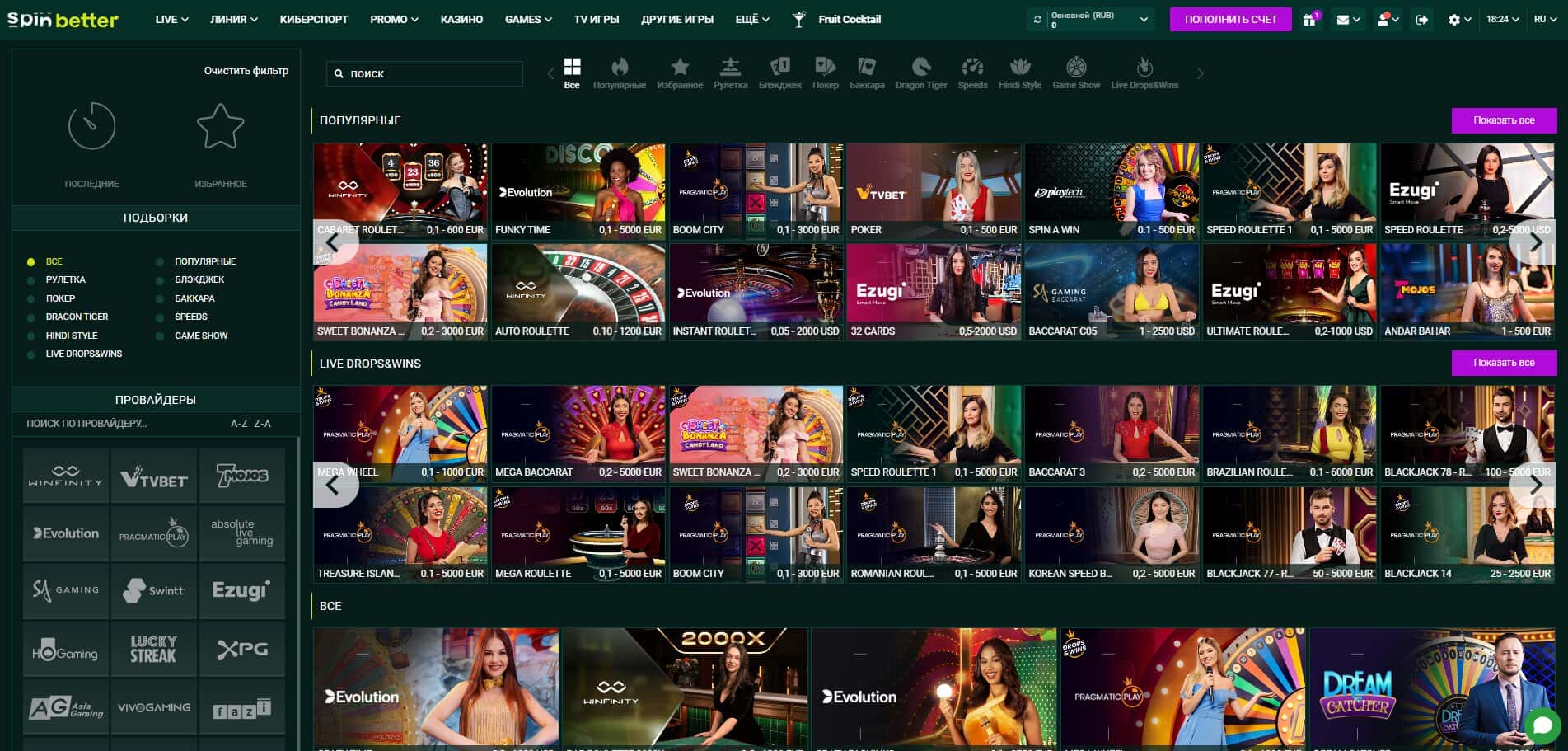Filter by Evolution provider logo

tap(66, 533)
